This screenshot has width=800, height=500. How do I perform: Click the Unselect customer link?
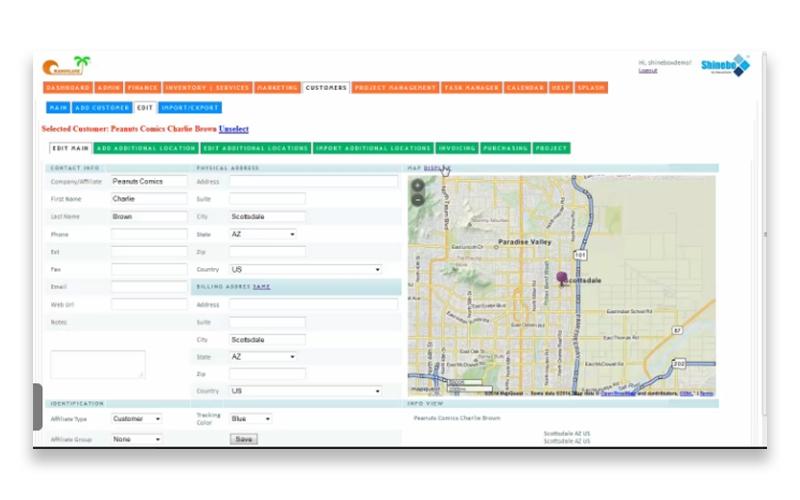tap(234, 129)
